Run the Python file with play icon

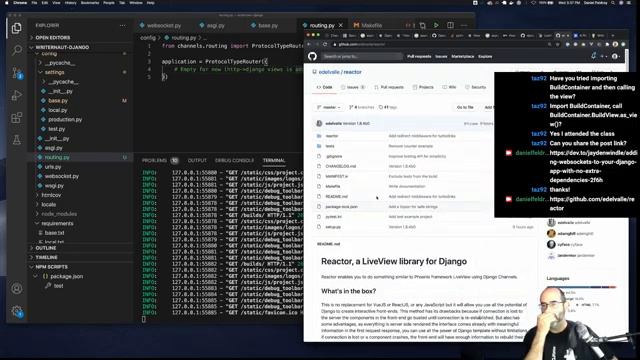[x=436, y=25]
